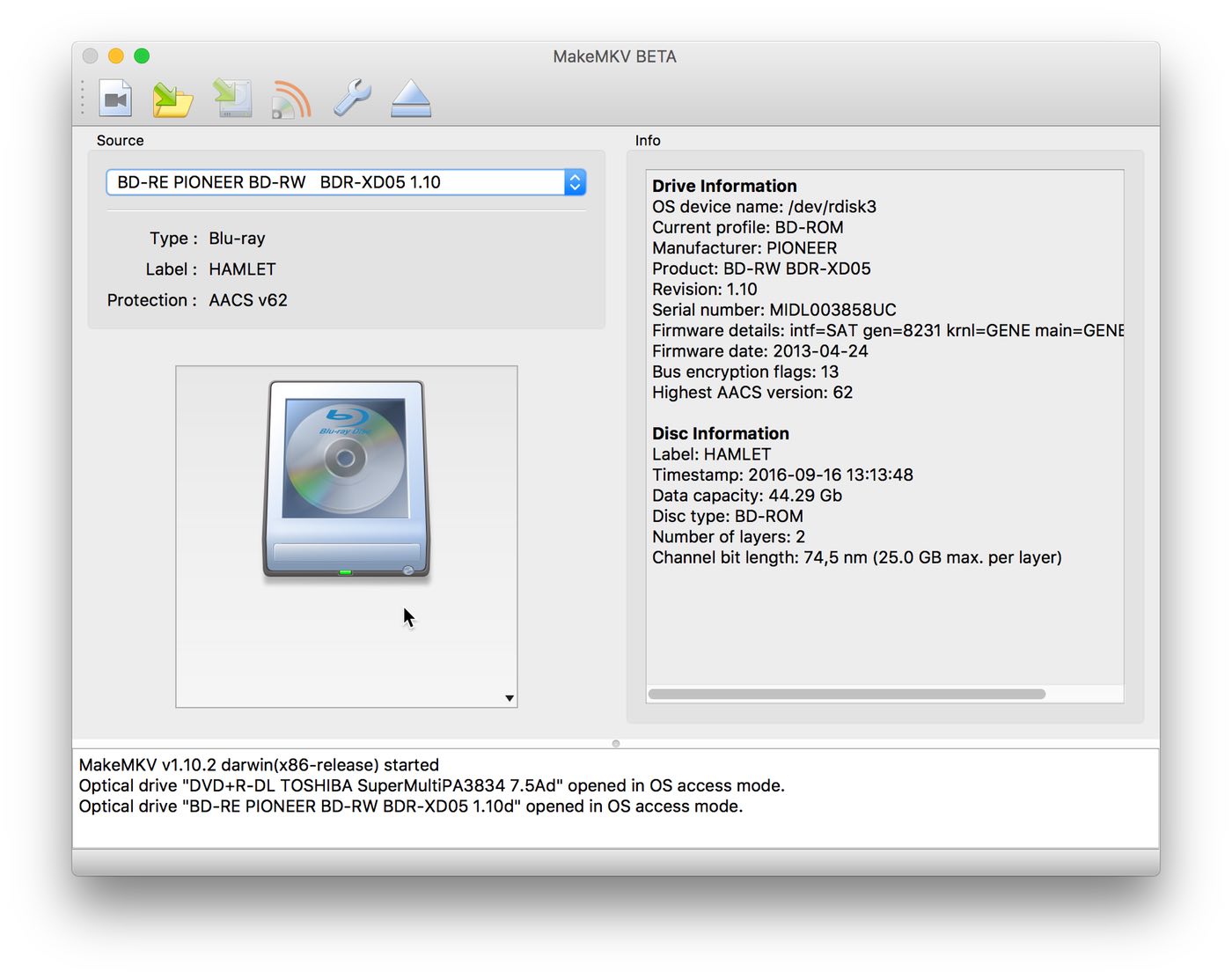1232x979 pixels.
Task: Click the 'Channel bit length' line
Action: (x=856, y=557)
